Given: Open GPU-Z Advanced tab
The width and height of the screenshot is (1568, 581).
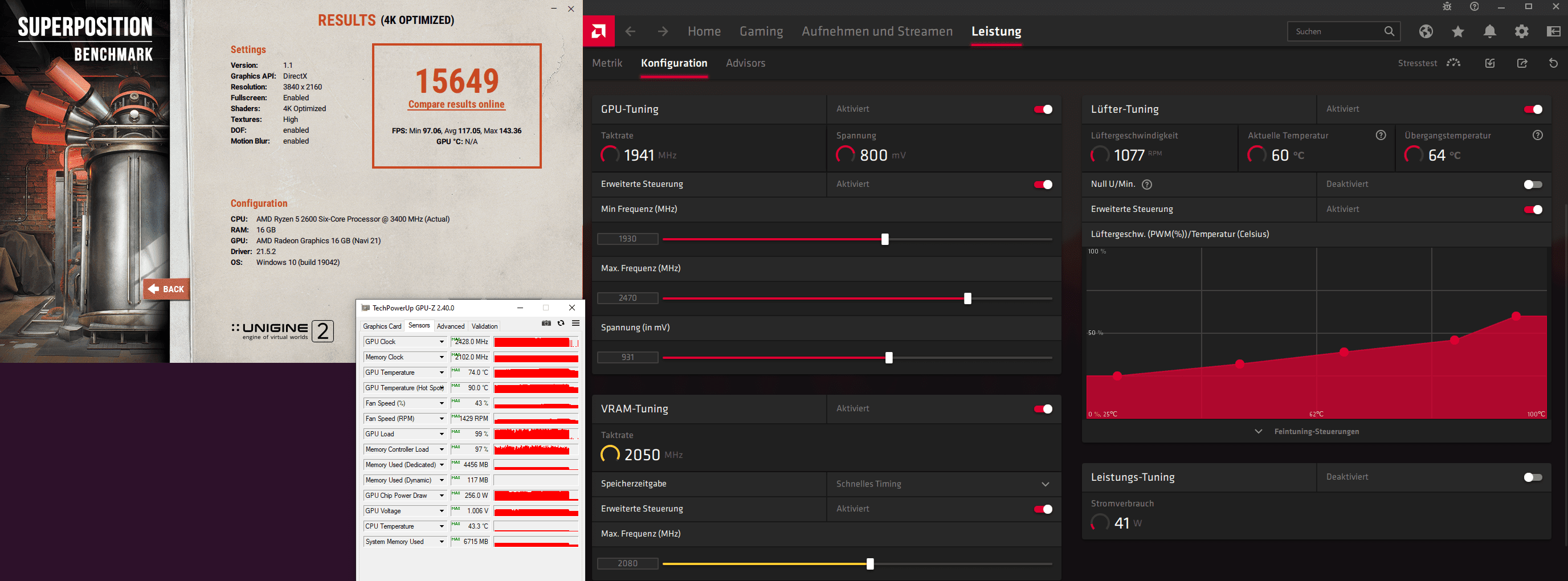Looking at the screenshot, I should point(451,326).
